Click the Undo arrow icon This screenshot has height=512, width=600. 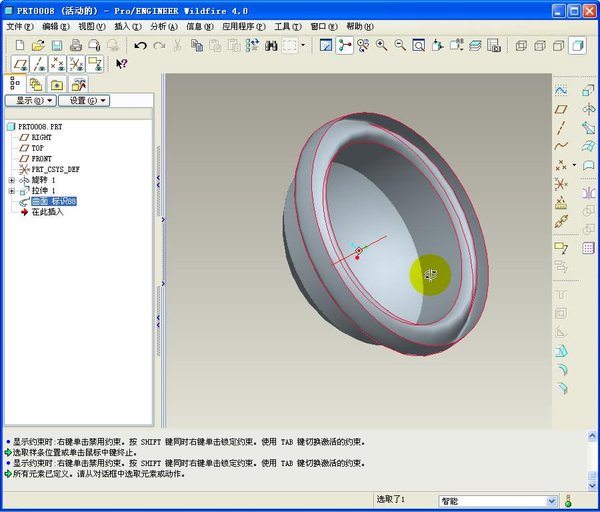(140, 46)
